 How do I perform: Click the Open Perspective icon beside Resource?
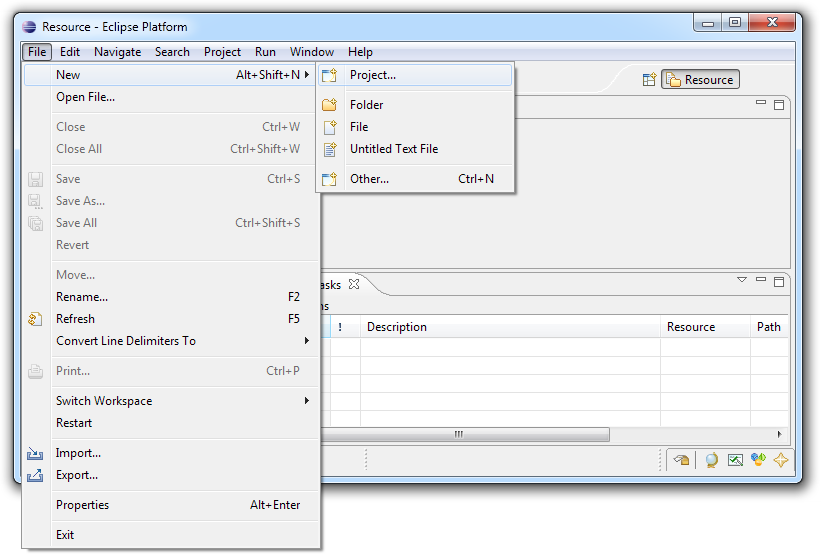pos(649,80)
